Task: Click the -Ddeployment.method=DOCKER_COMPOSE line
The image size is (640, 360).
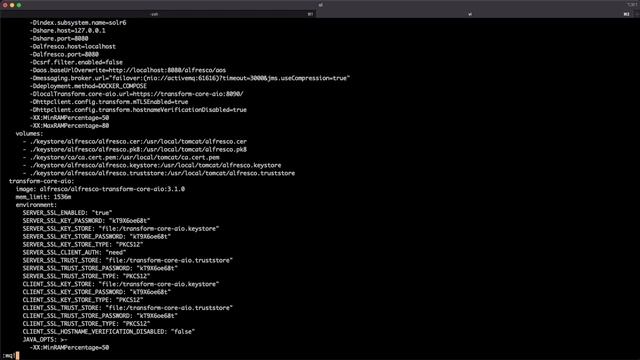Action: [88, 86]
